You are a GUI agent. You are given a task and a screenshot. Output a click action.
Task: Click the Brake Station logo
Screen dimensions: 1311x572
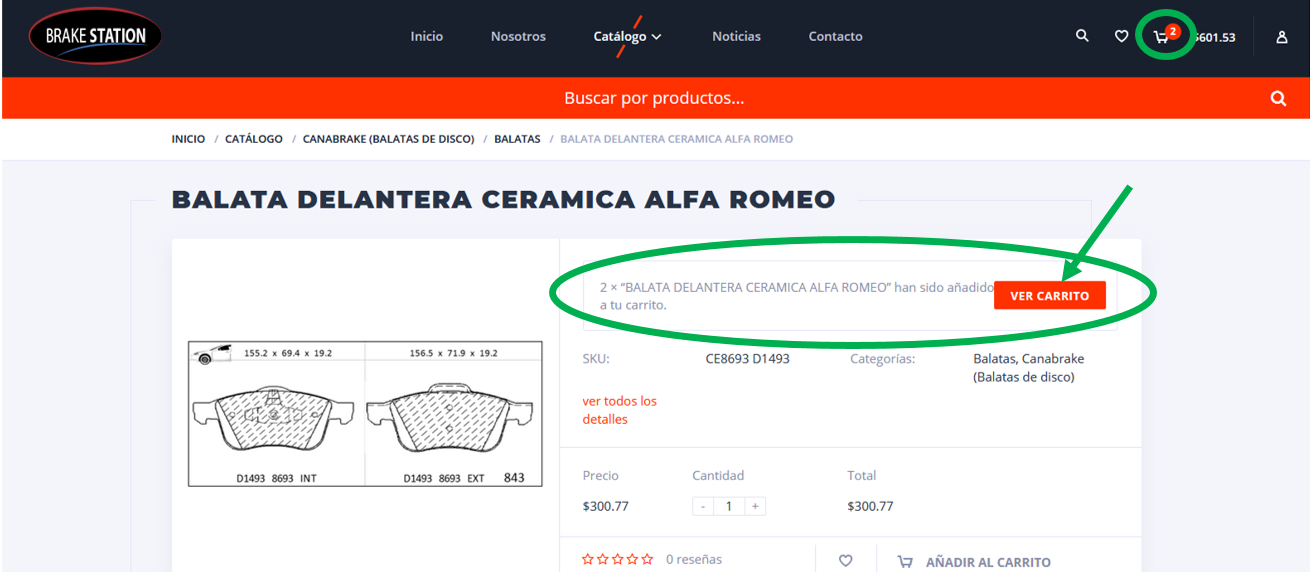[x=95, y=36]
